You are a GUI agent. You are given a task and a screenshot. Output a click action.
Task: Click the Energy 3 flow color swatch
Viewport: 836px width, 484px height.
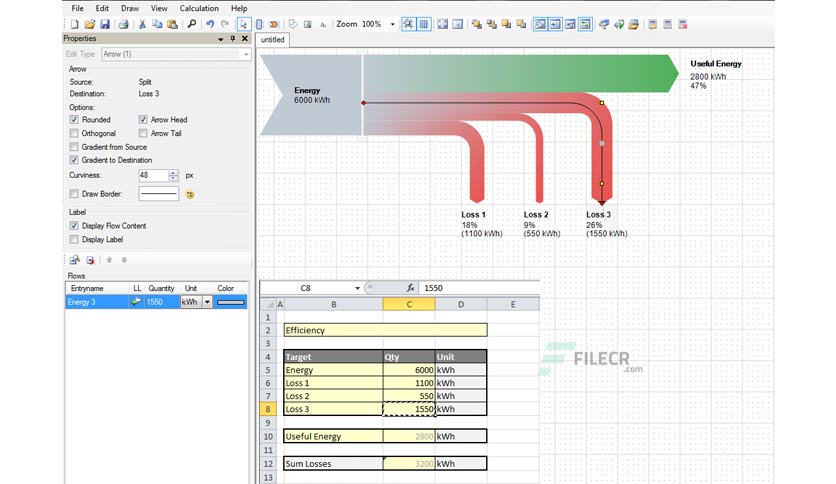231,302
